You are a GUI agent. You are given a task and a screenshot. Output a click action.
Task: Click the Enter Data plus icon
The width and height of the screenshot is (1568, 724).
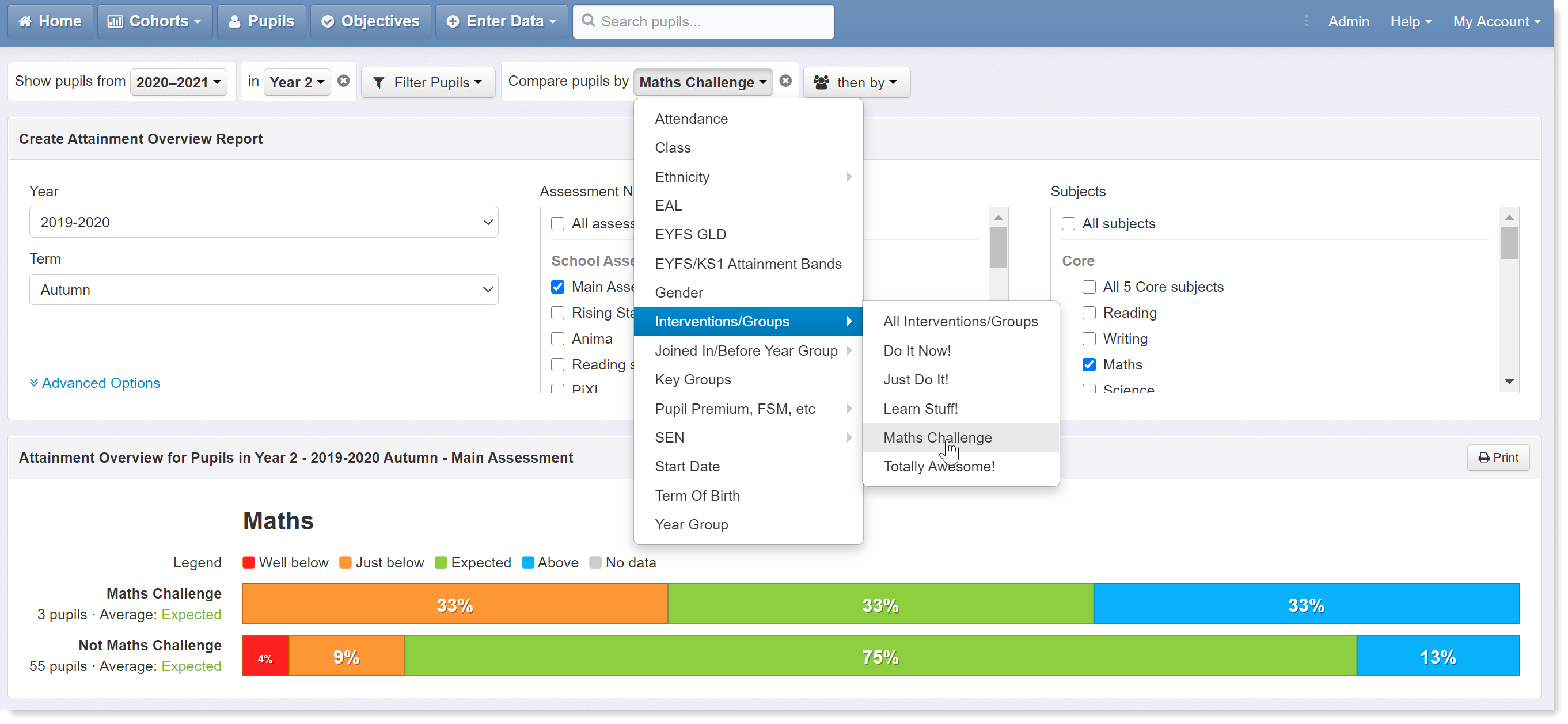tap(453, 21)
